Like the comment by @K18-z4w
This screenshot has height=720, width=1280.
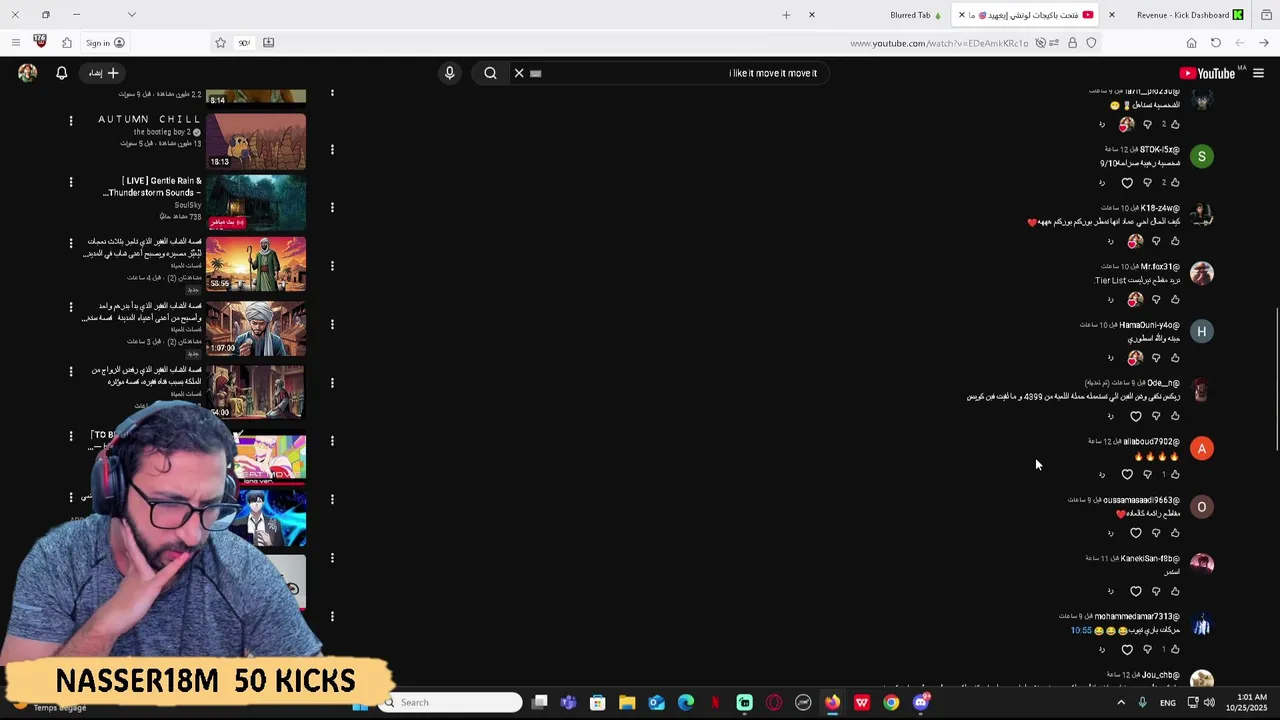pos(1175,241)
